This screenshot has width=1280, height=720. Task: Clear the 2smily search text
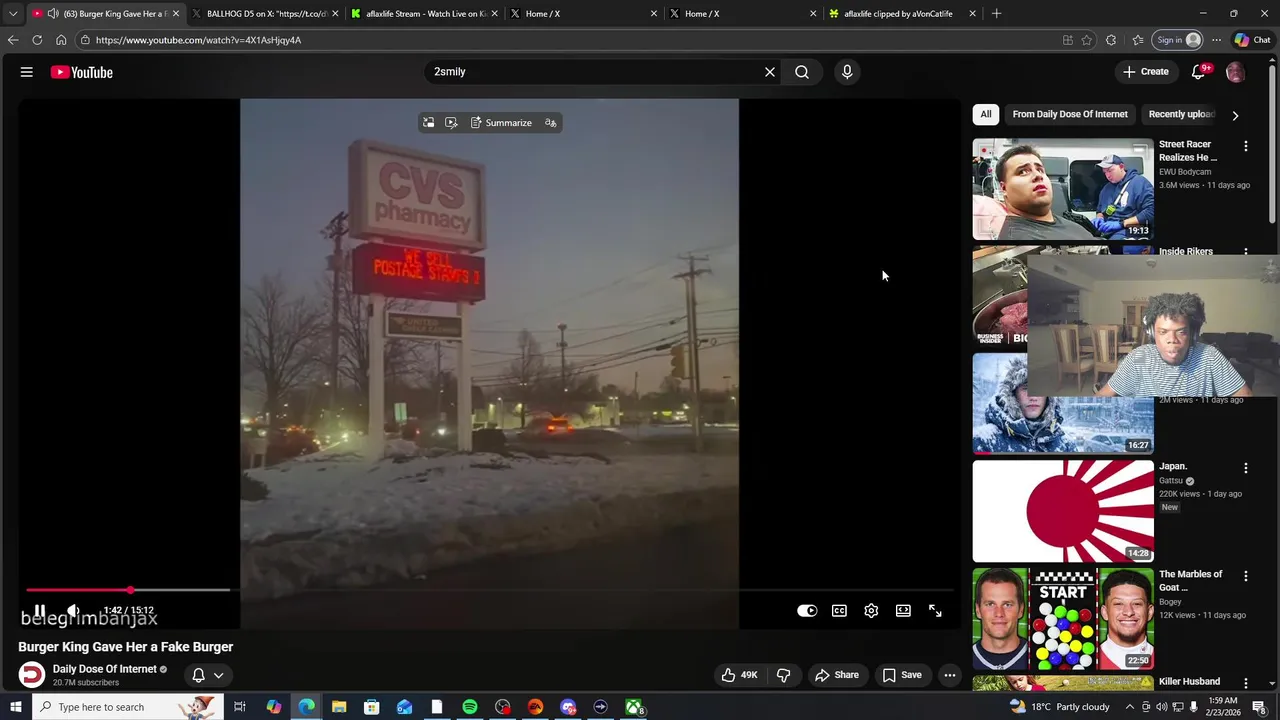[x=770, y=72]
